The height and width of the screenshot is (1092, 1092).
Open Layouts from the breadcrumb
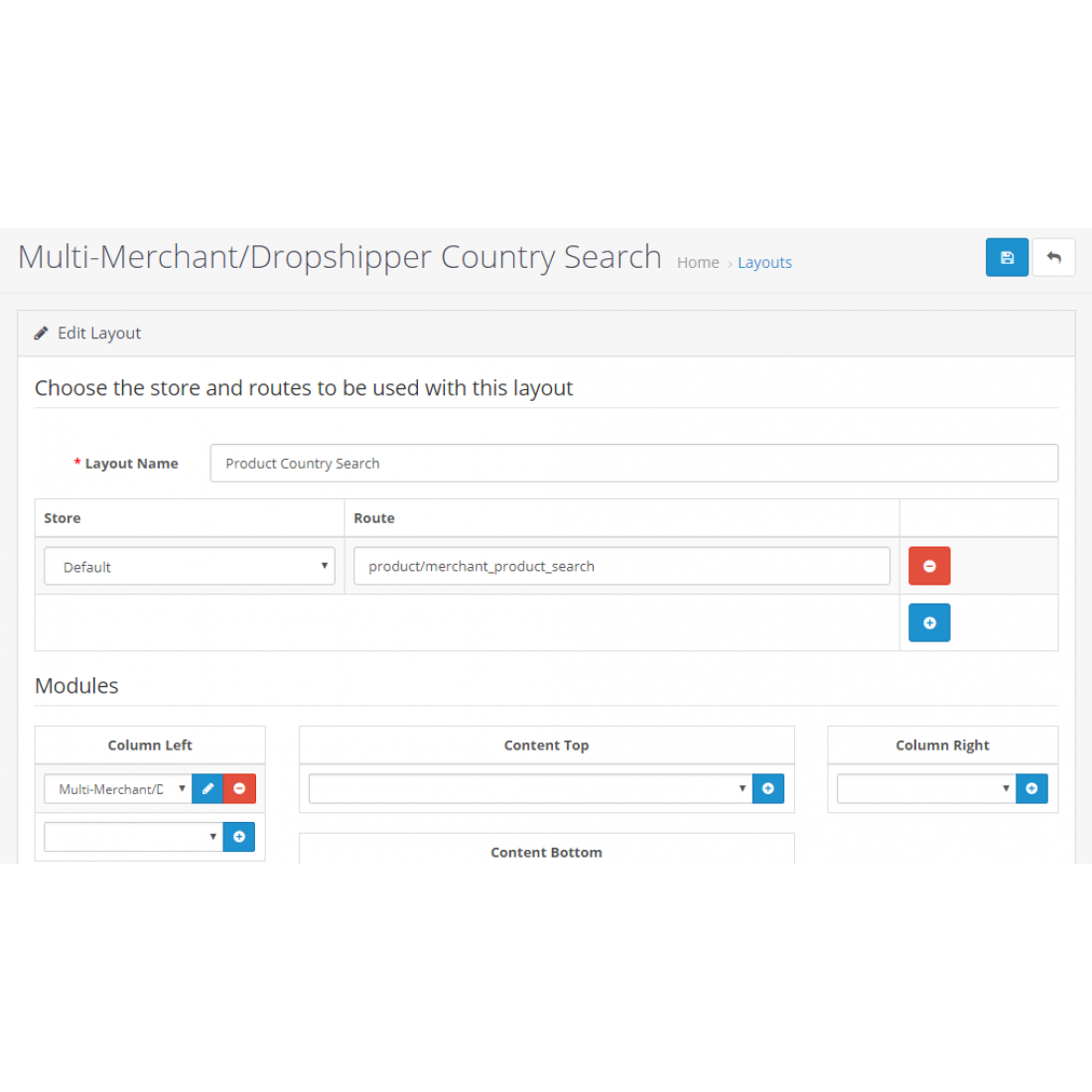coord(764,262)
